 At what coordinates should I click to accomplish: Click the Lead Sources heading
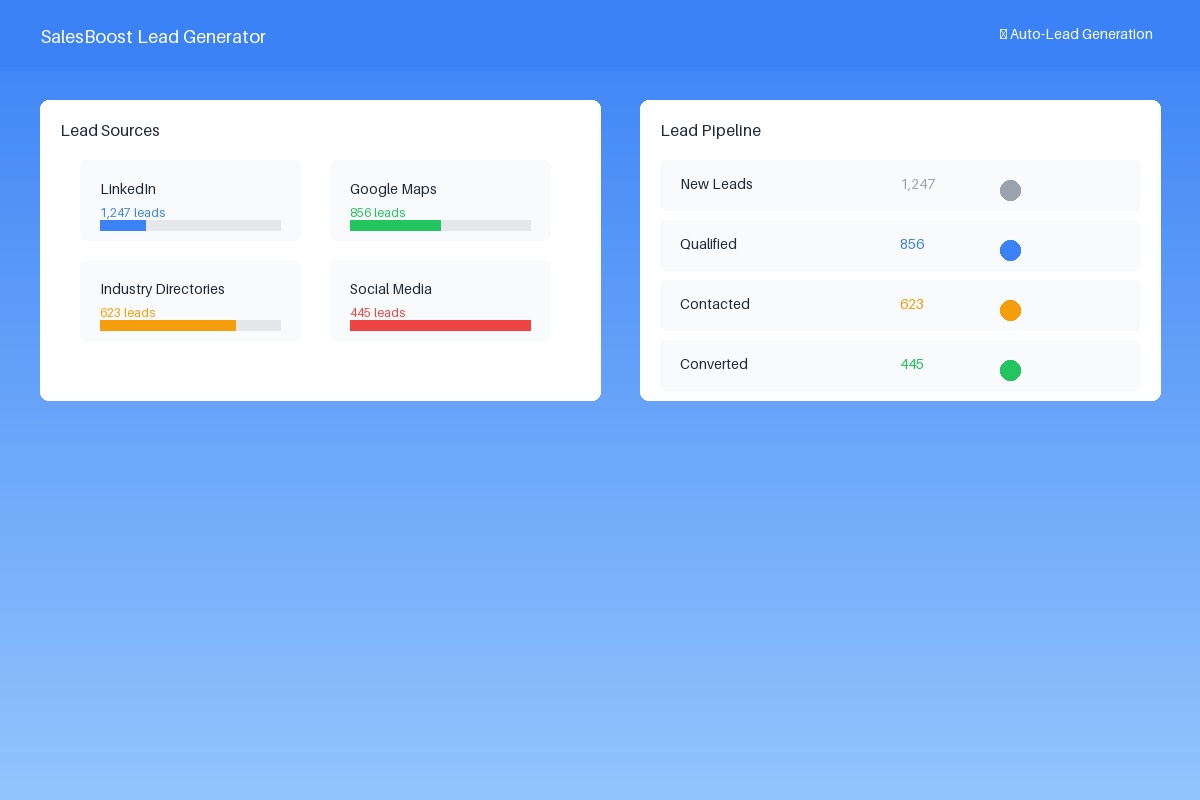click(x=110, y=131)
